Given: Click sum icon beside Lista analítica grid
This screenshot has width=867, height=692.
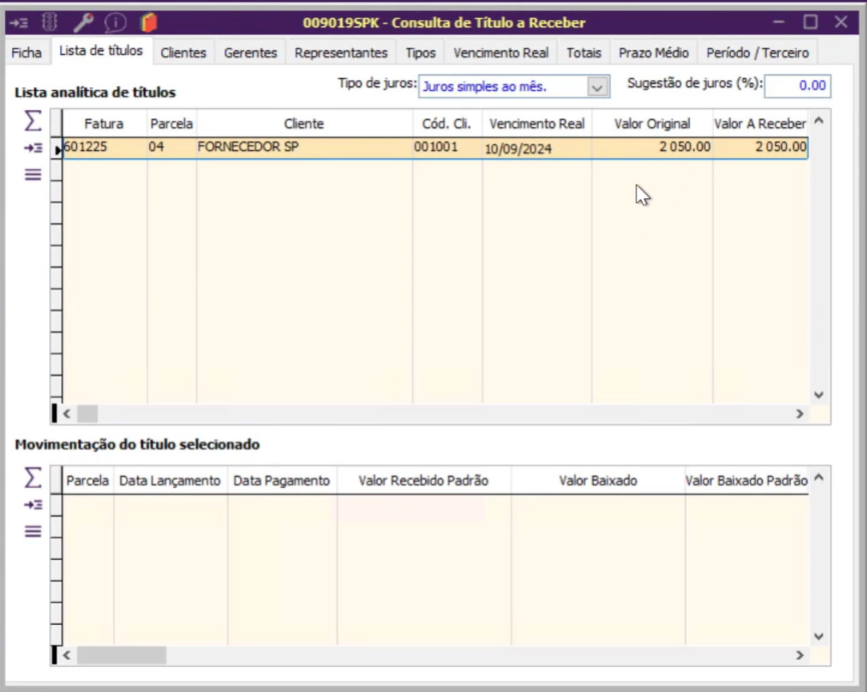Looking at the screenshot, I should pos(33,120).
